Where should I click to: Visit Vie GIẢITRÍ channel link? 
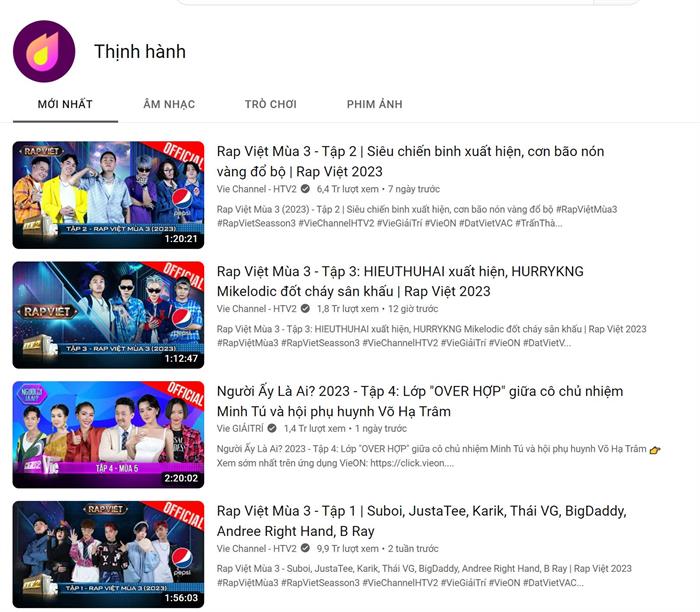tap(240, 429)
